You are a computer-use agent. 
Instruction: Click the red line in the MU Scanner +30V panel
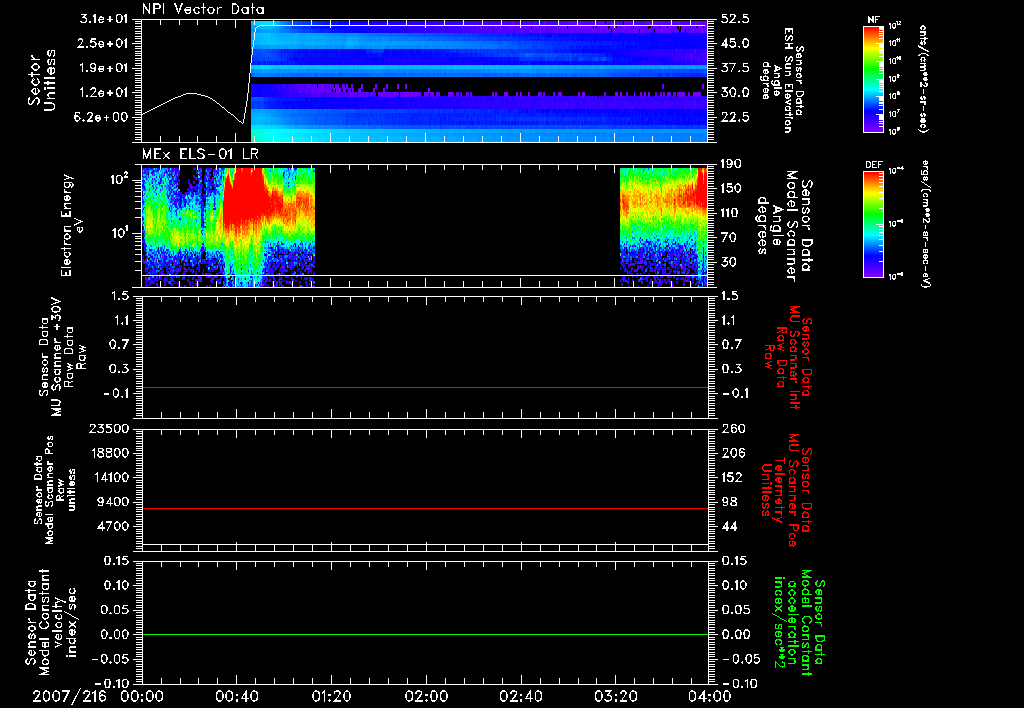tap(424, 387)
